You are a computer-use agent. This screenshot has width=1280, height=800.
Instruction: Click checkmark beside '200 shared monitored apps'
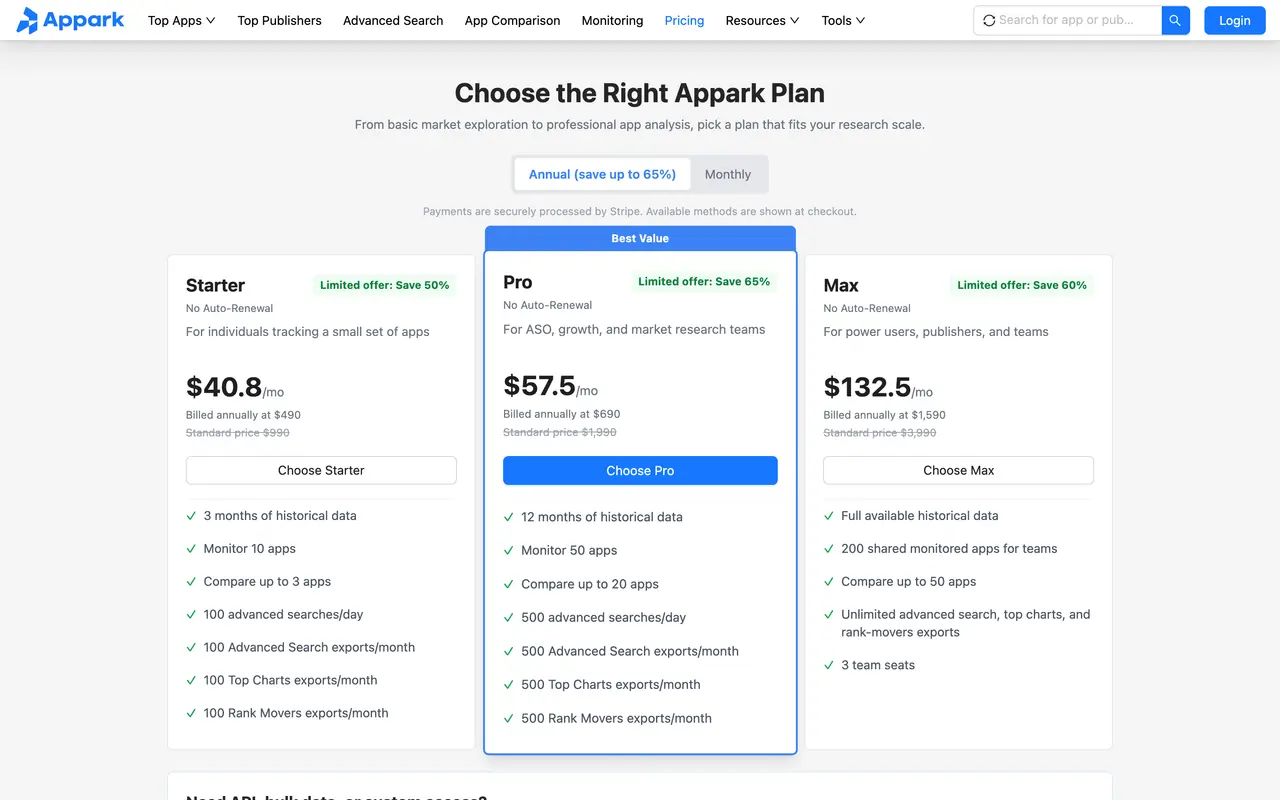pyautogui.click(x=829, y=549)
